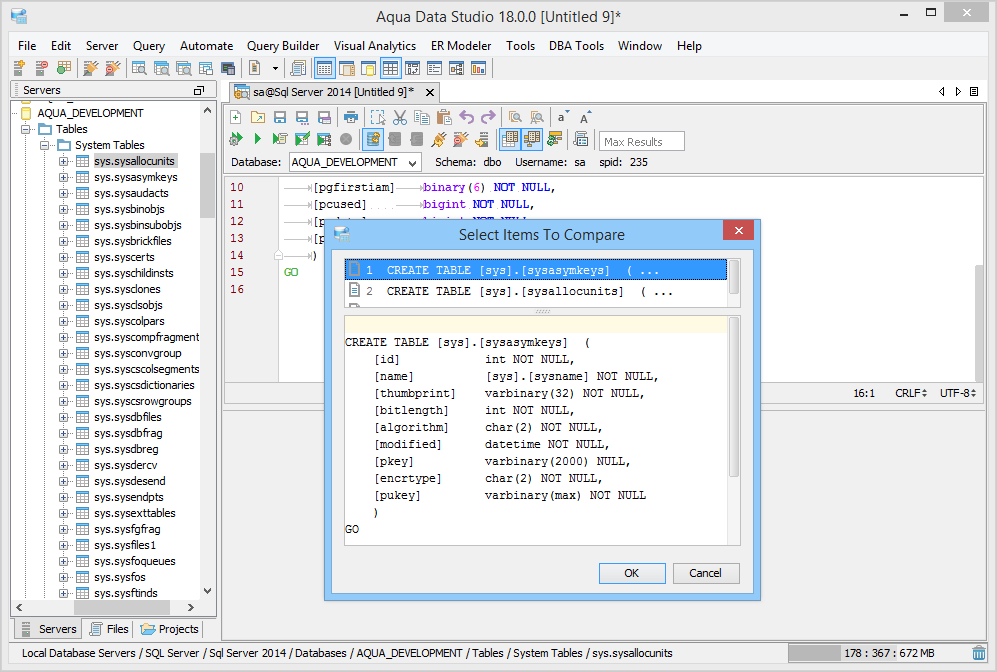The image size is (997, 672).
Task: Click the Max Results input field
Action: pyautogui.click(x=642, y=141)
